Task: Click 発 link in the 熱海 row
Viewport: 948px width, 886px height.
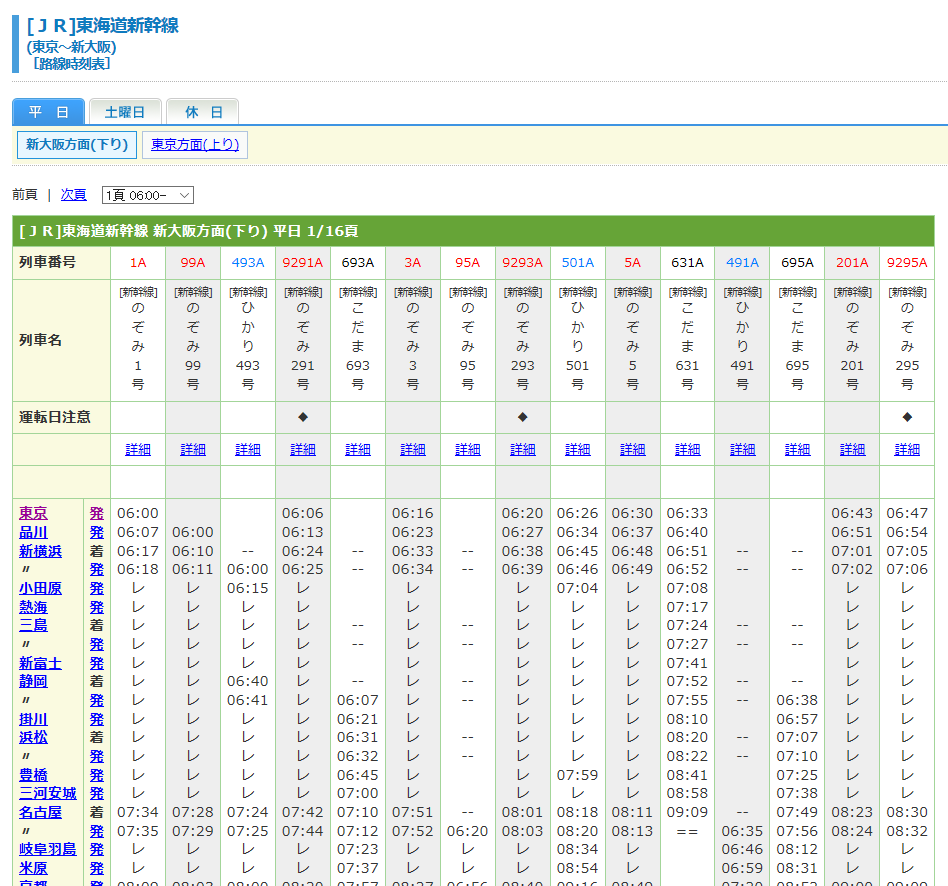Action: pos(97,607)
